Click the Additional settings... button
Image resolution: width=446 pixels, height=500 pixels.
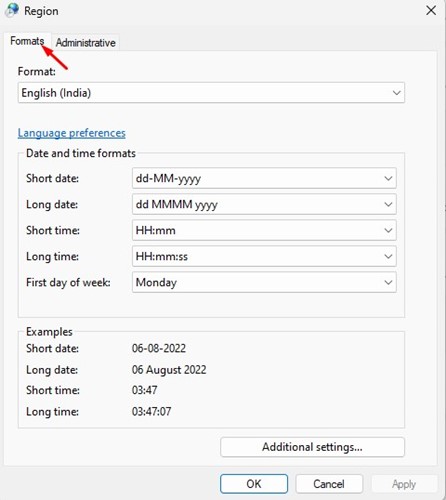tap(312, 447)
